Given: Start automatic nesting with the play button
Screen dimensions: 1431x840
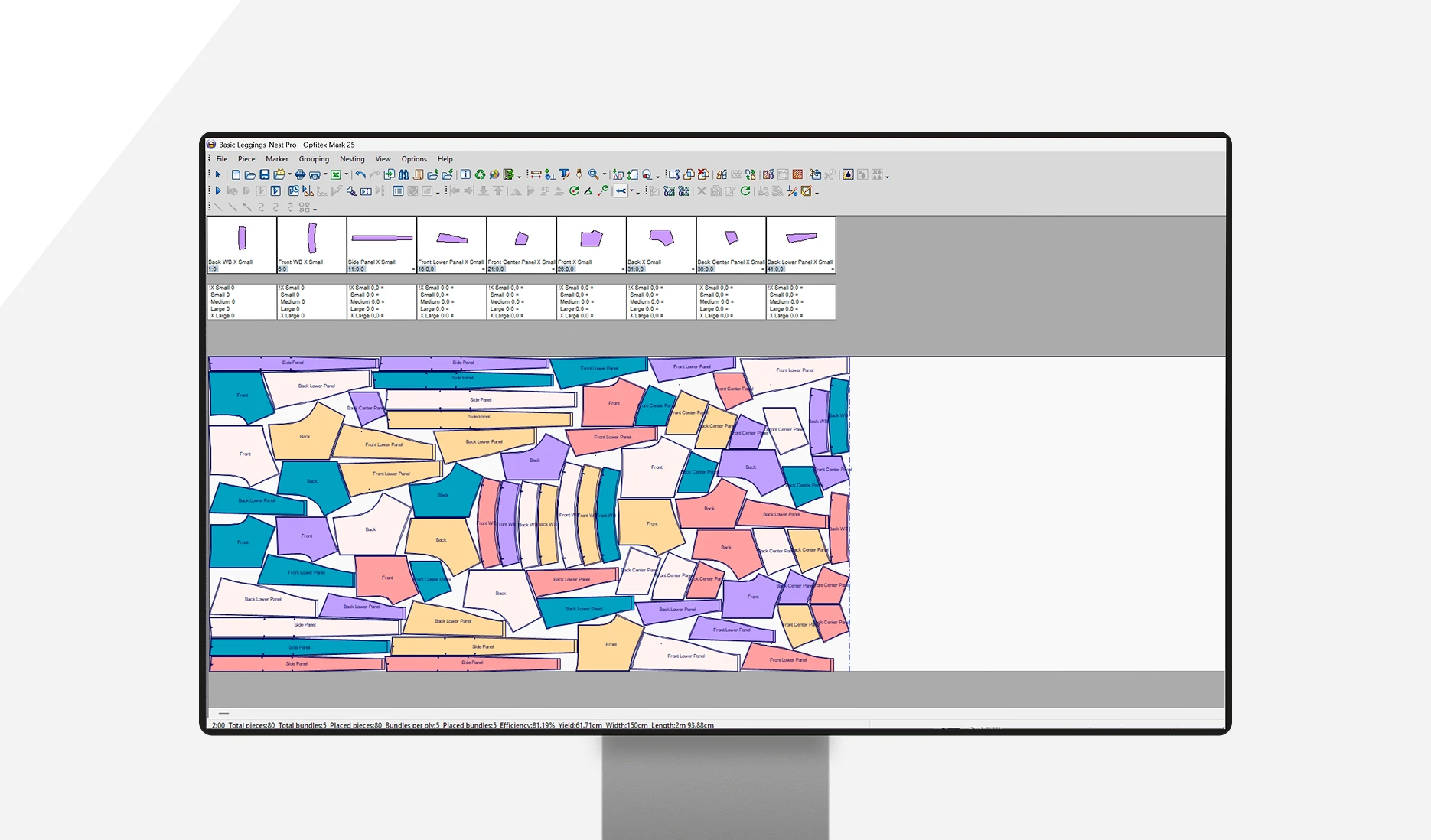Looking at the screenshot, I should [218, 191].
